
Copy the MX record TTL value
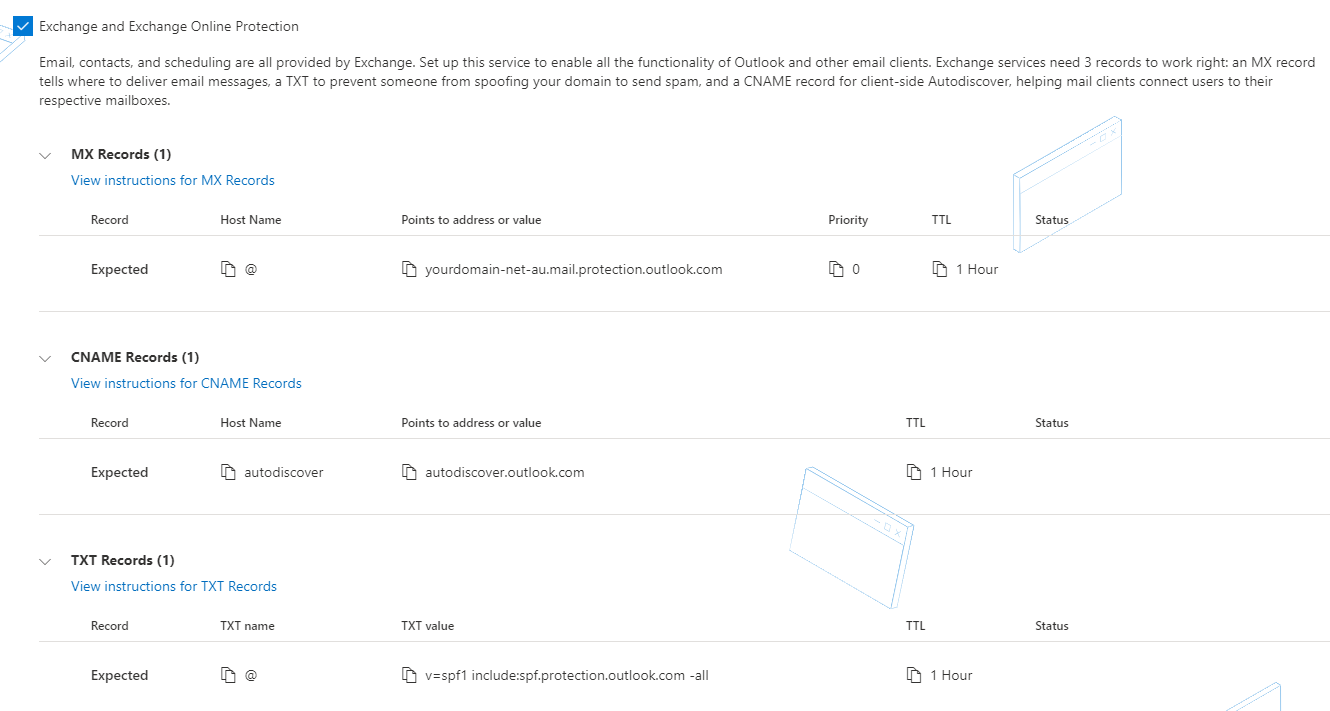(x=939, y=270)
